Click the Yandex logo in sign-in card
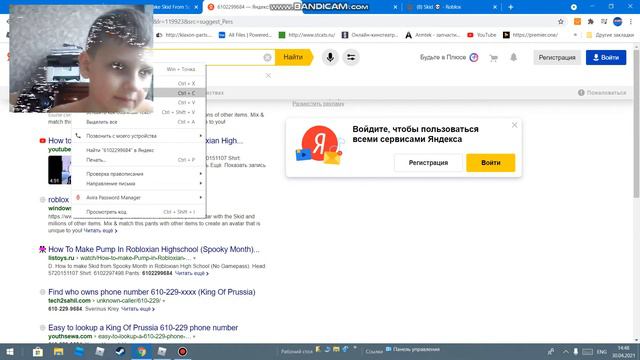Viewport: 640px width, 360px height. click(x=319, y=143)
